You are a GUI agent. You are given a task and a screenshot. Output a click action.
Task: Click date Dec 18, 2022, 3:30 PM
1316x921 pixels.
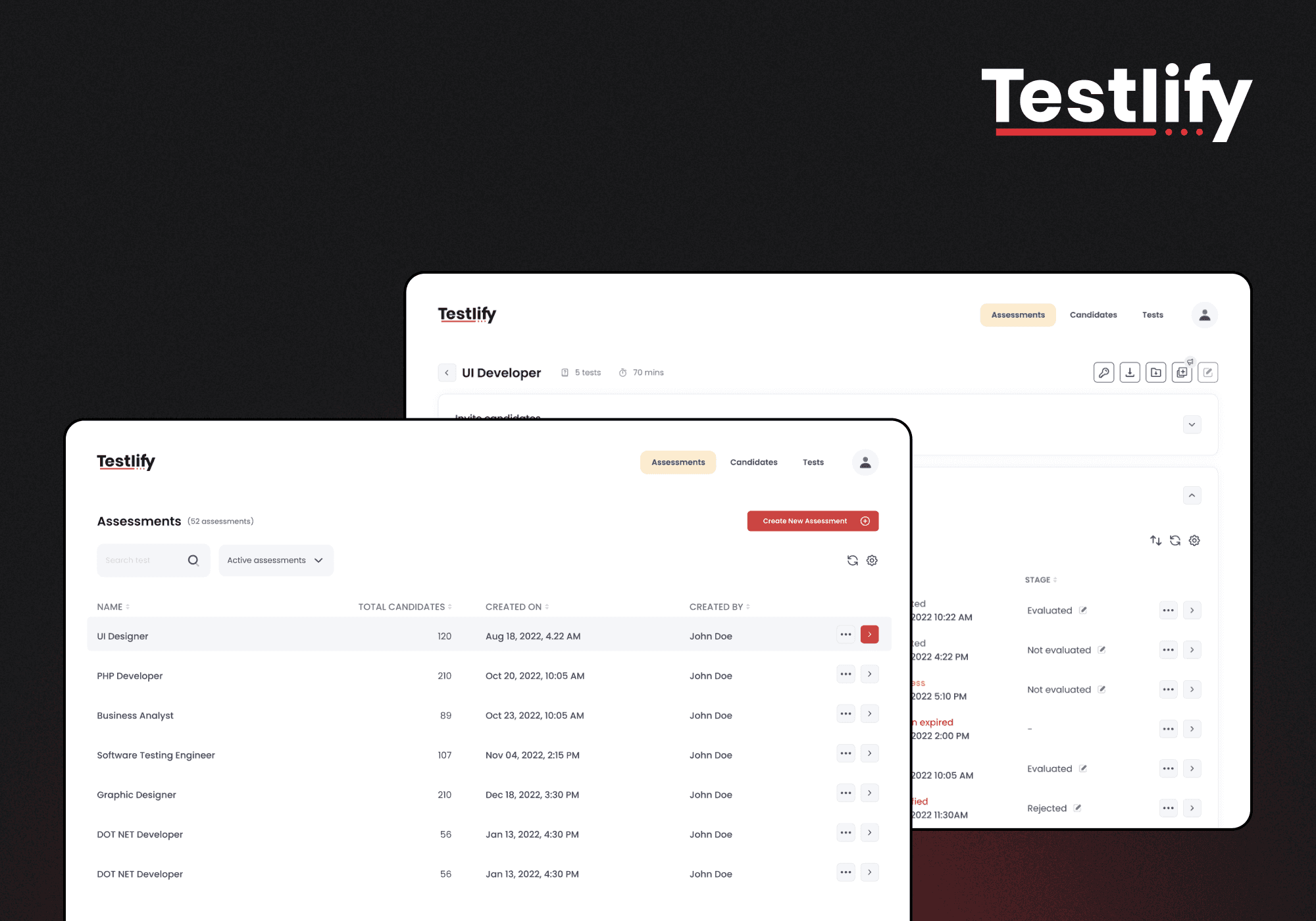click(x=532, y=795)
